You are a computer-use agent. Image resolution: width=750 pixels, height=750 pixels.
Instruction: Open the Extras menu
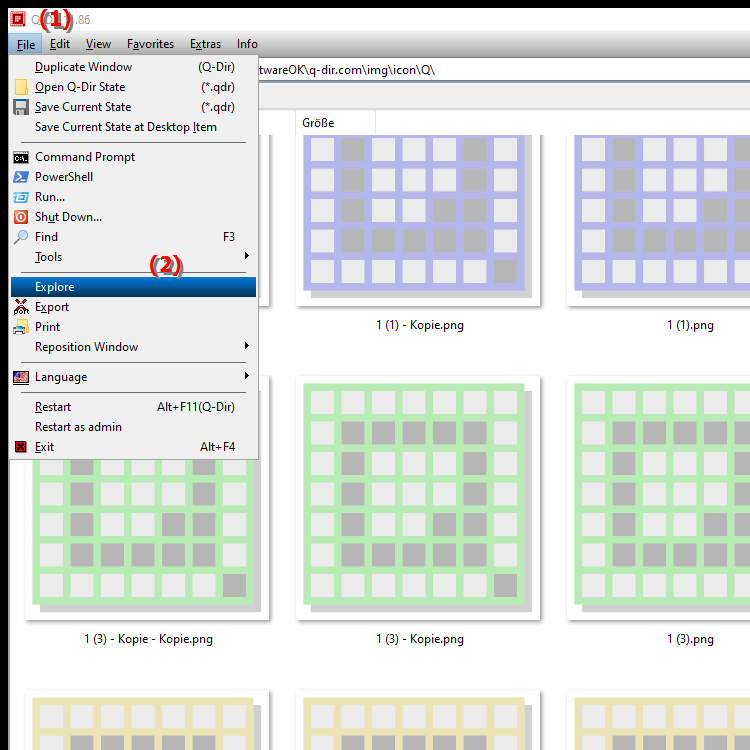(205, 44)
